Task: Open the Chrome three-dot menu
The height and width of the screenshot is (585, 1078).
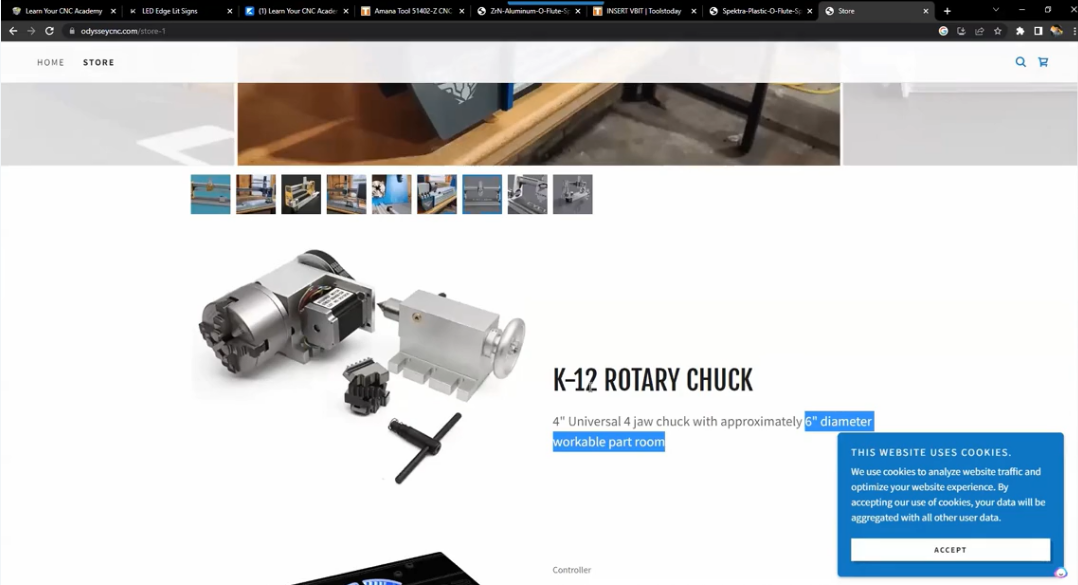Action: coord(1073,31)
